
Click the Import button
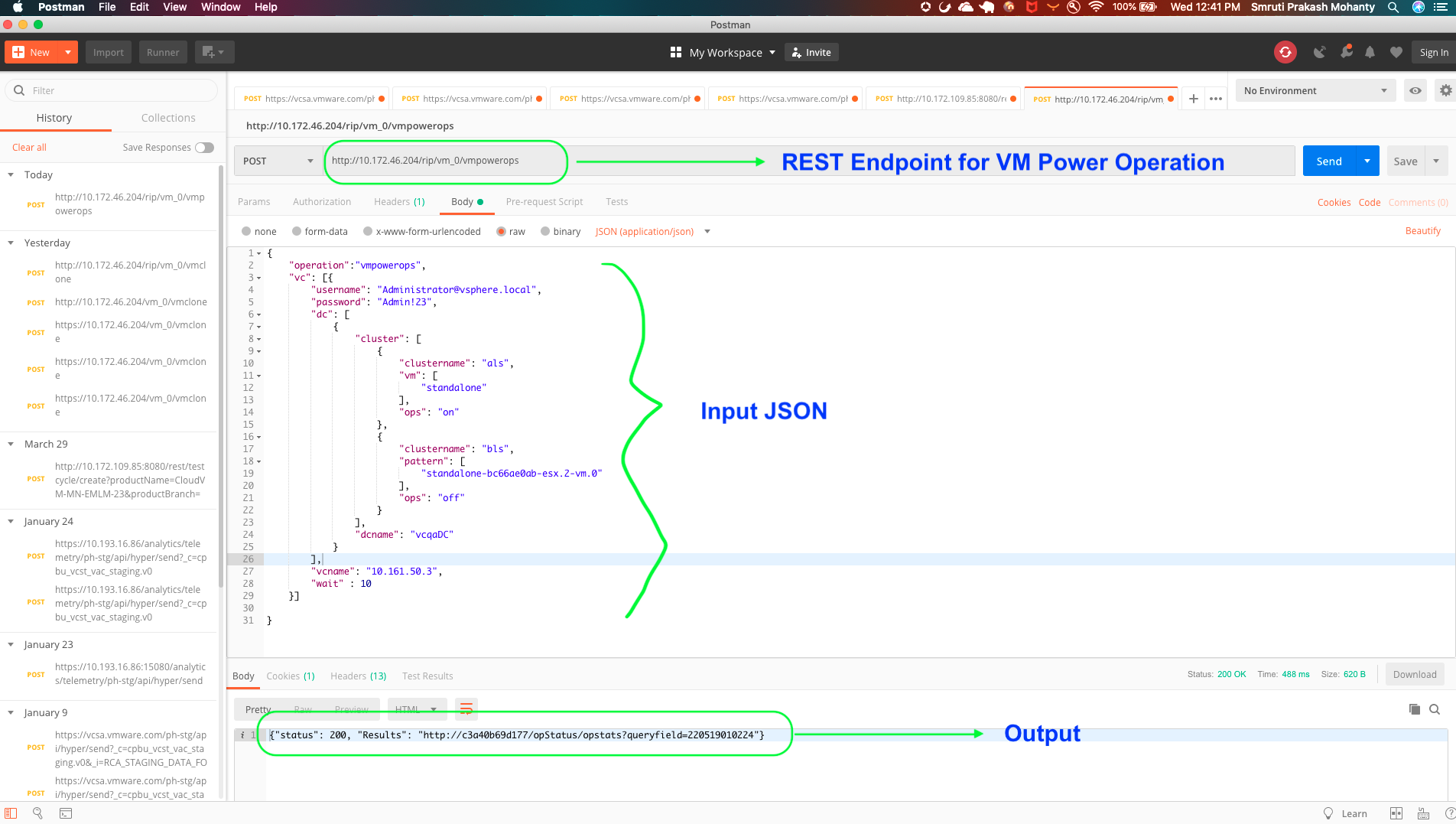tap(109, 52)
